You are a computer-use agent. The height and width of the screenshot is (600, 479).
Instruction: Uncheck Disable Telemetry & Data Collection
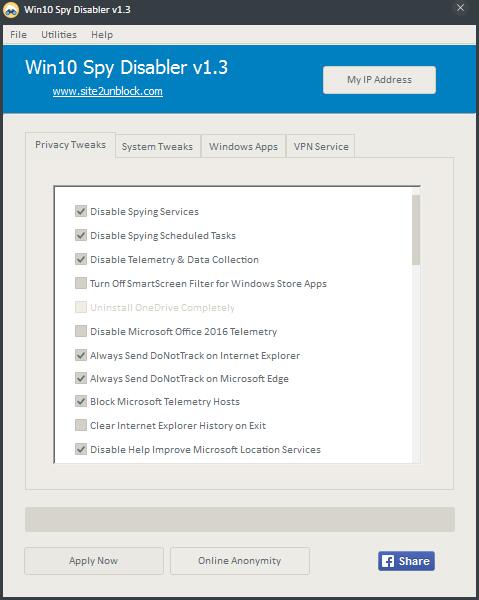click(81, 259)
